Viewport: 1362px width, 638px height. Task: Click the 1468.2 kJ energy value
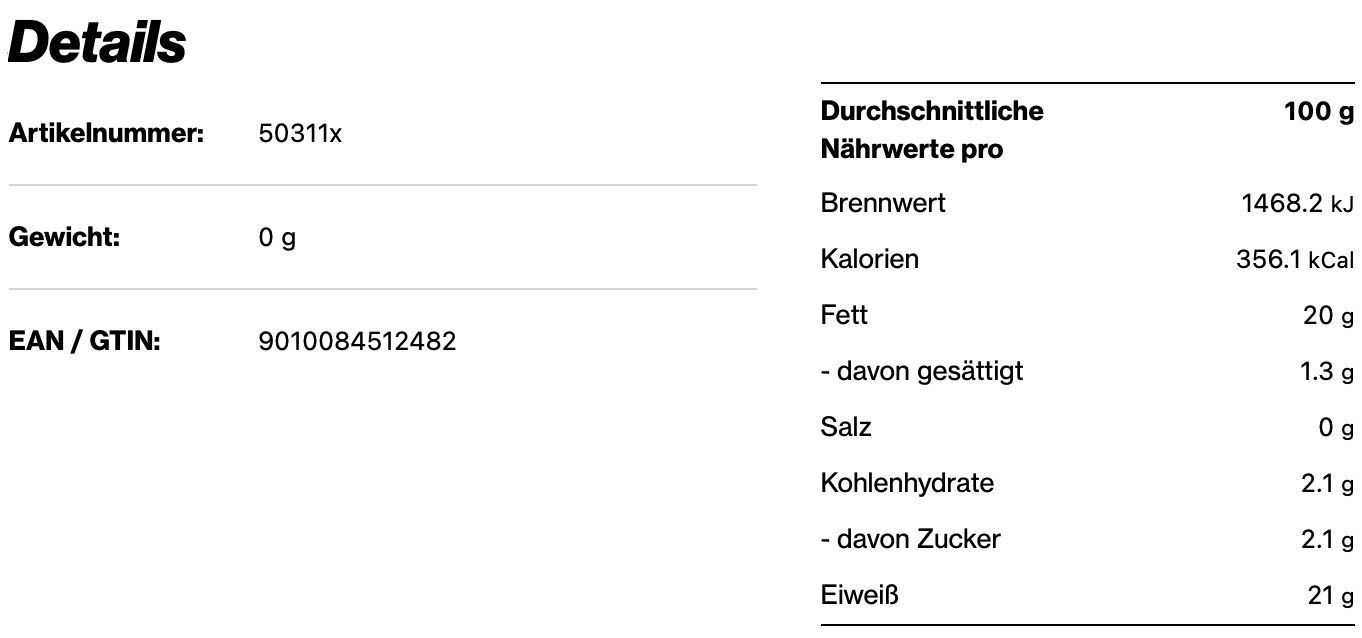click(1297, 205)
